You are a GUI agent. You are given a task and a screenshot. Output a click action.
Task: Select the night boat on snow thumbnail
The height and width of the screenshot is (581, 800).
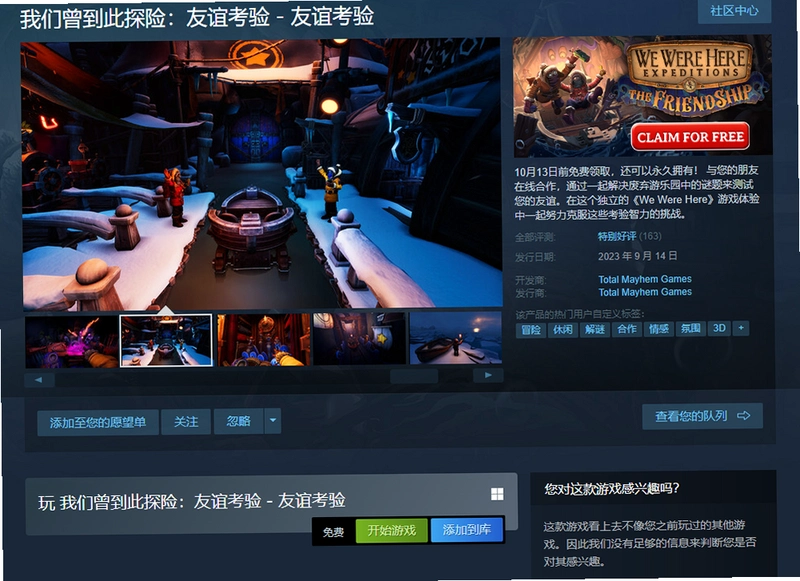[x=456, y=338]
